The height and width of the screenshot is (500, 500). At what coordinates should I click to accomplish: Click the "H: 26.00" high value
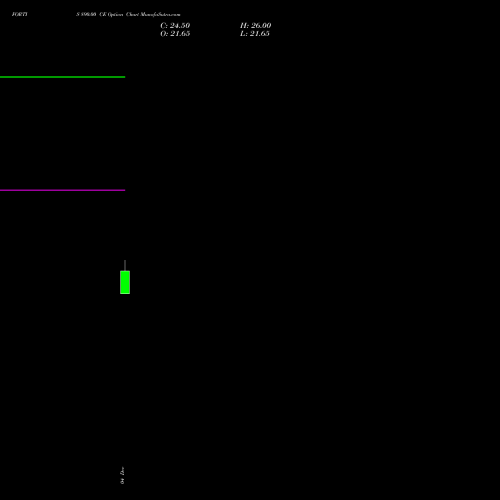255,26
